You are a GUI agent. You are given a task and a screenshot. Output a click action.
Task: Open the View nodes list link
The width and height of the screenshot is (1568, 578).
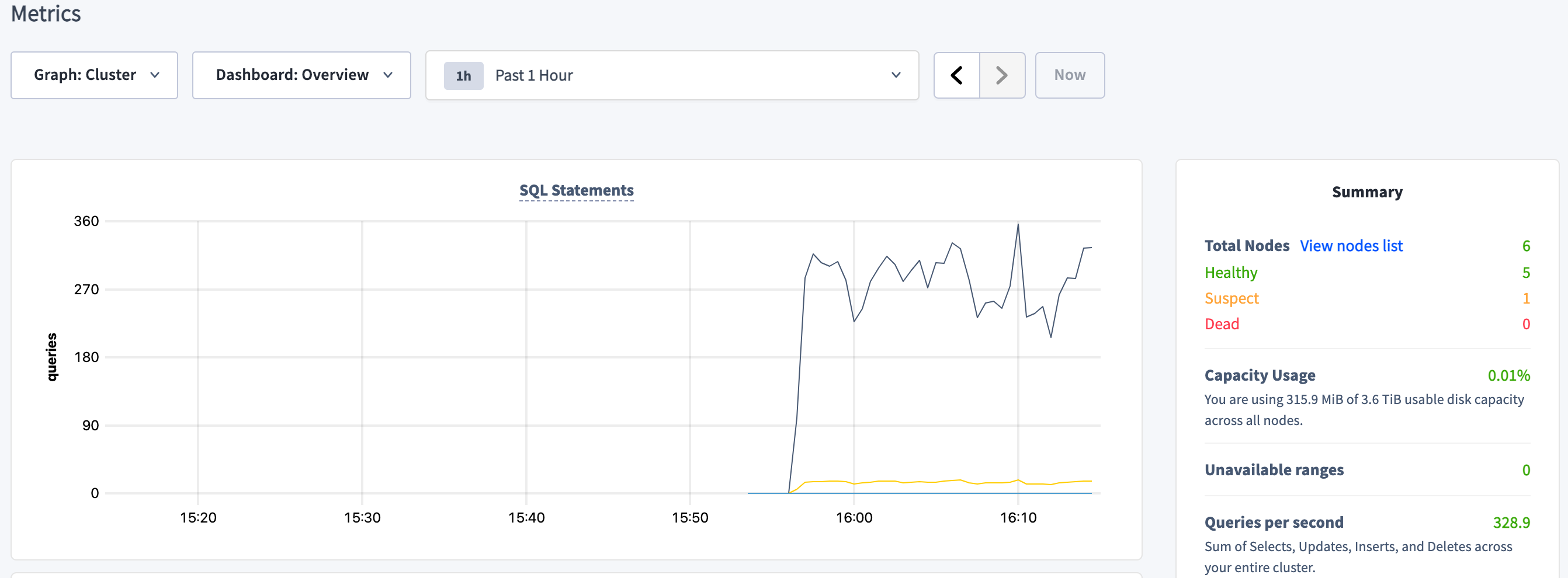(1351, 246)
